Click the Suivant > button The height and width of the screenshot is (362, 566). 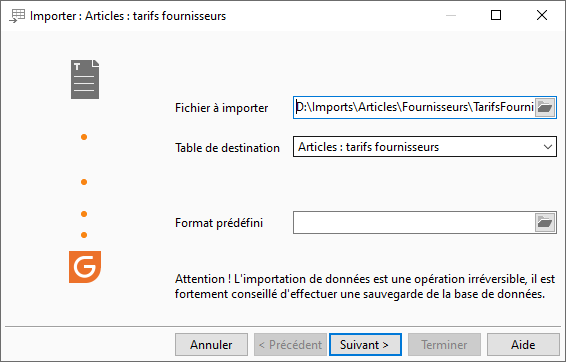tap(365, 345)
